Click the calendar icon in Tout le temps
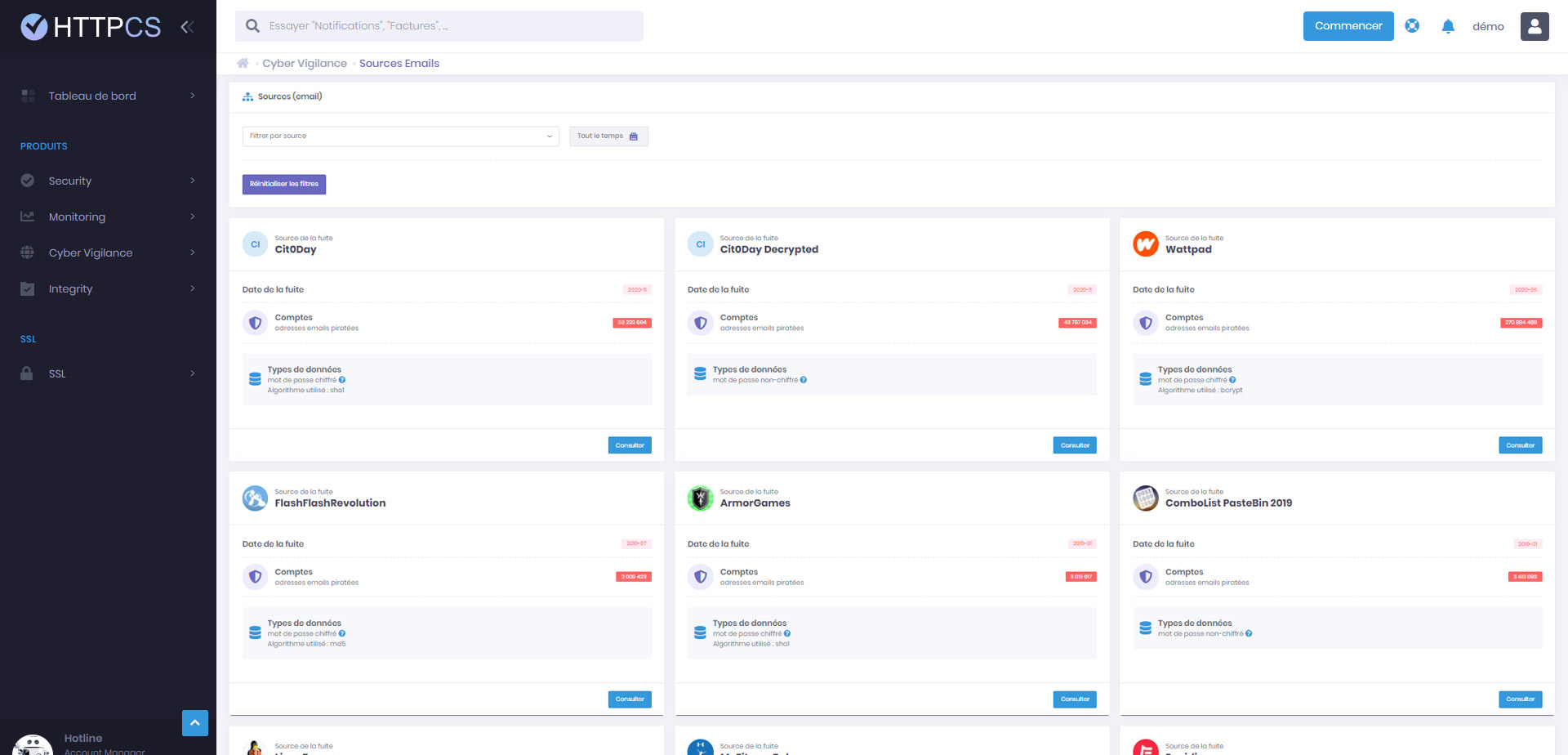Viewport: 1568px width, 755px height. pyautogui.click(x=634, y=136)
